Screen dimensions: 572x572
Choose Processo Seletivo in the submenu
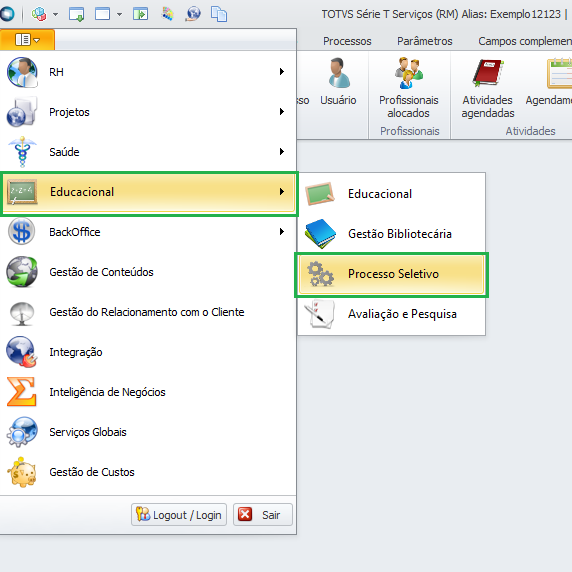(391, 274)
